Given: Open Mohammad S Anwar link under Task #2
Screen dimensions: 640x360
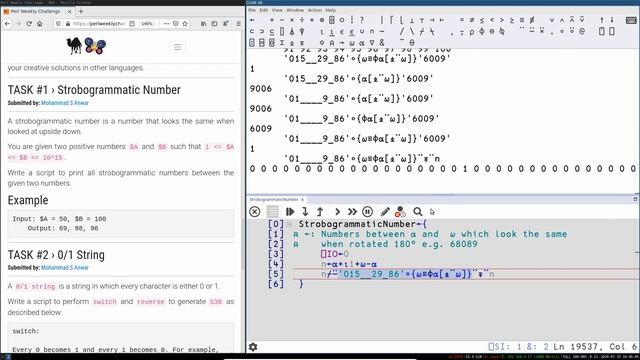Looking at the screenshot, I should coord(64,268).
